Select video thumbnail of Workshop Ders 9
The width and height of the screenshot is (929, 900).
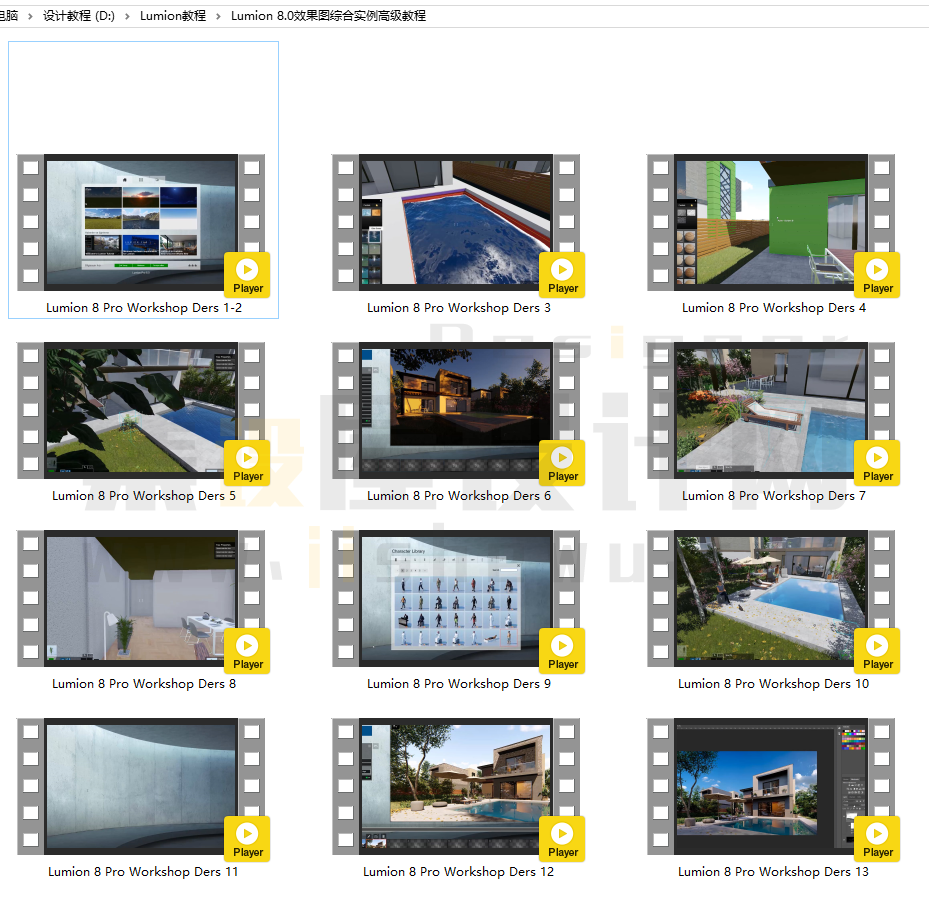coord(456,598)
